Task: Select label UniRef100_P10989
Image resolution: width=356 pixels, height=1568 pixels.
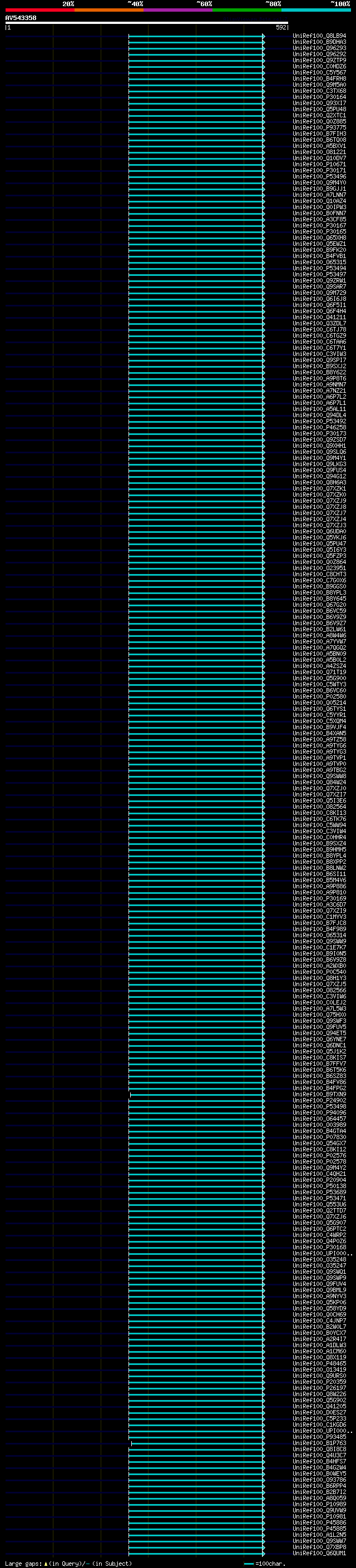Action: [319, 1504]
